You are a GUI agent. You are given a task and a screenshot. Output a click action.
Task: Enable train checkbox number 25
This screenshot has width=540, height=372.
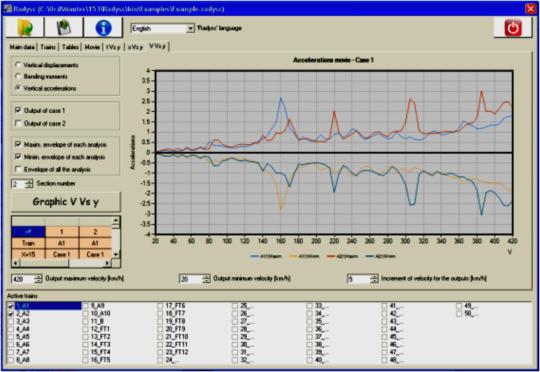pyautogui.click(x=235, y=306)
